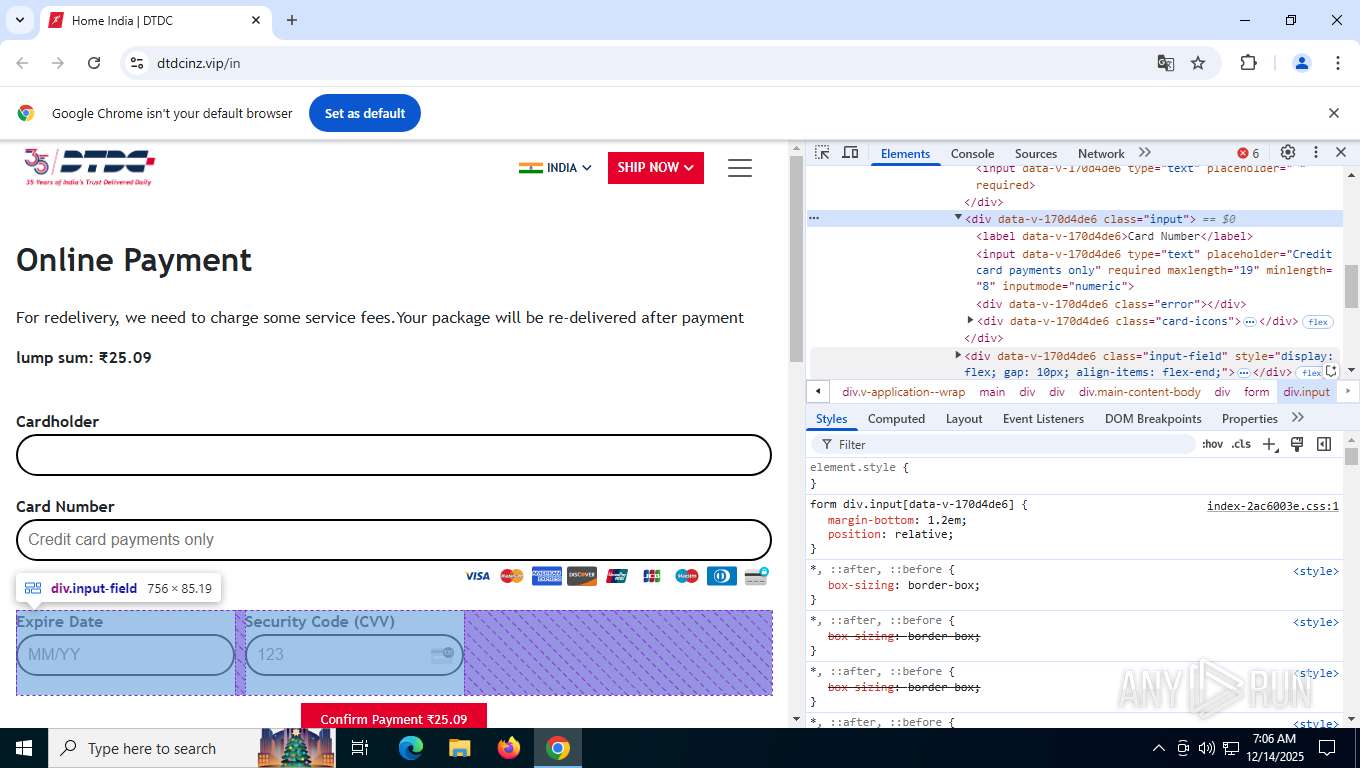The width and height of the screenshot is (1360, 768).
Task: Select div.main-content-body in the breadcrumb
Action: [1139, 392]
